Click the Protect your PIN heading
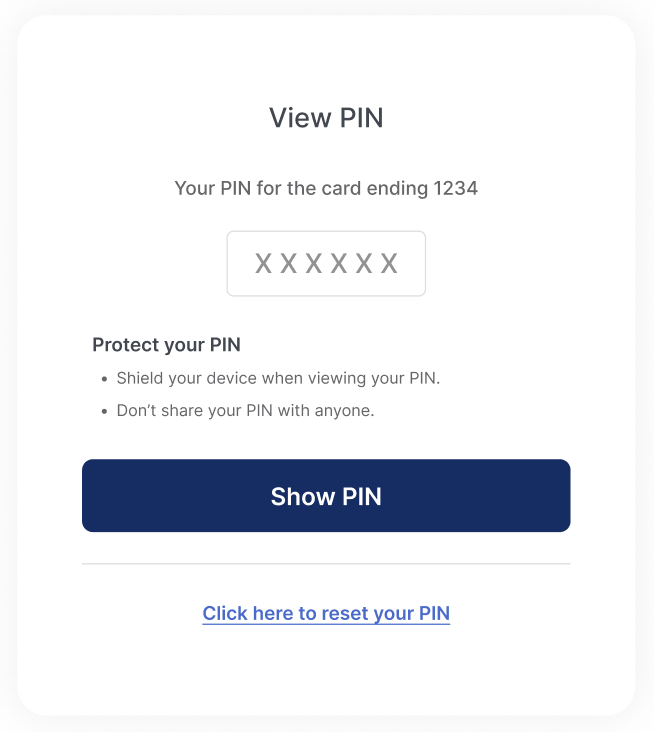Image resolution: width=654 pixels, height=732 pixels. (x=166, y=345)
